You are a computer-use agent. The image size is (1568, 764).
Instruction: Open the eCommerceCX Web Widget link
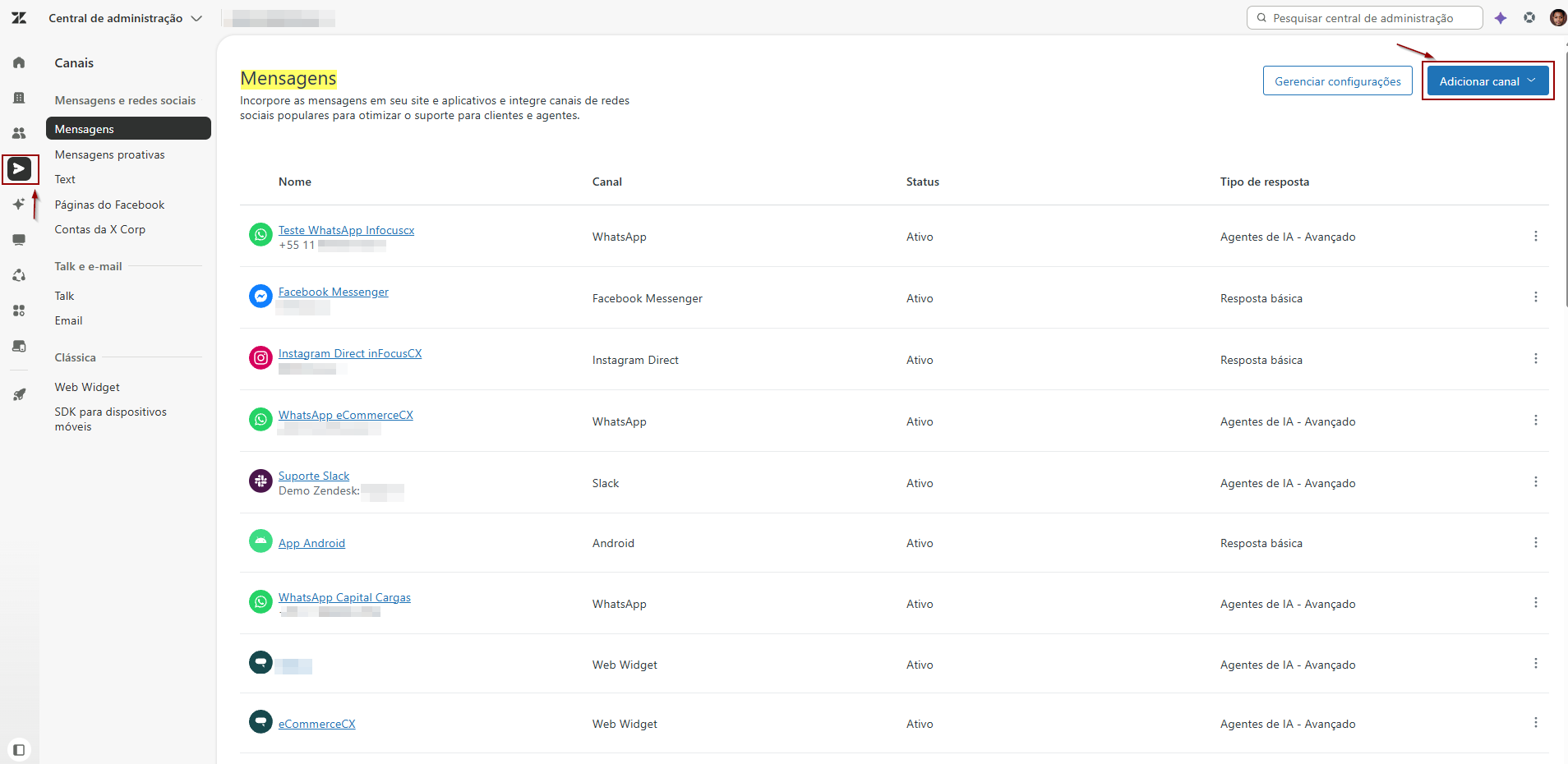(316, 724)
